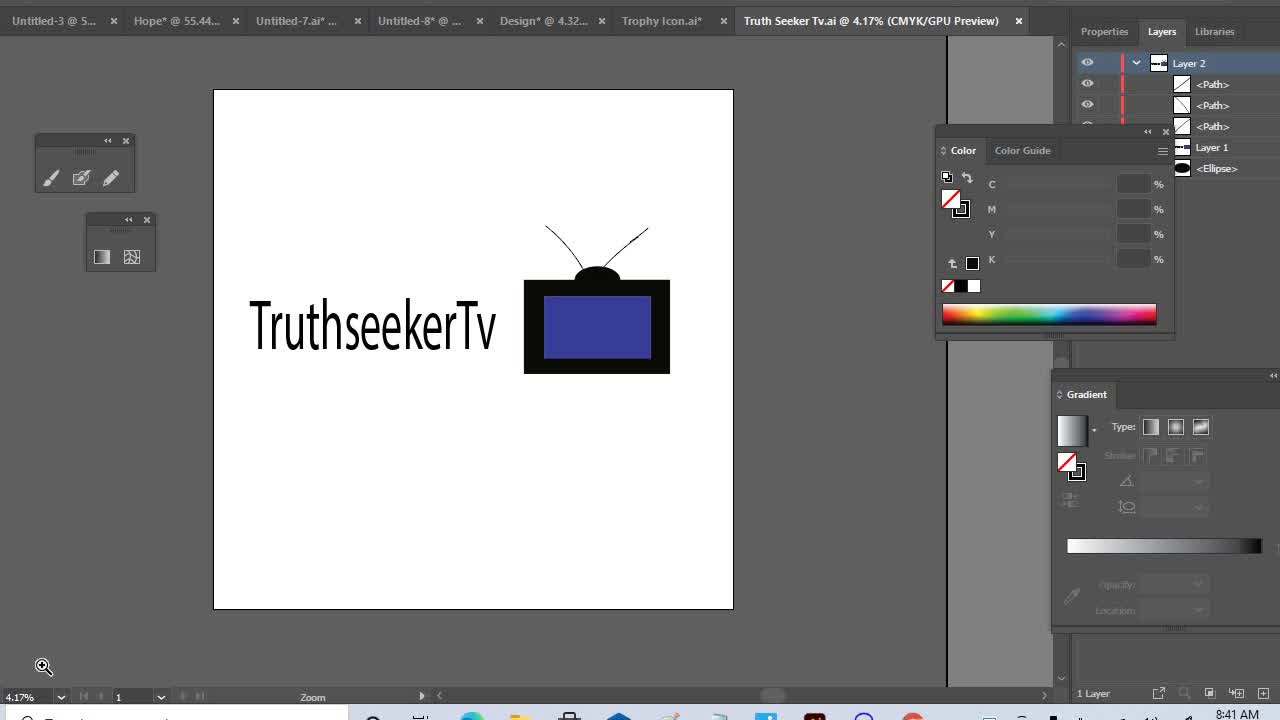Click the blue TV screen on artboard
The width and height of the screenshot is (1280, 720).
click(x=597, y=327)
